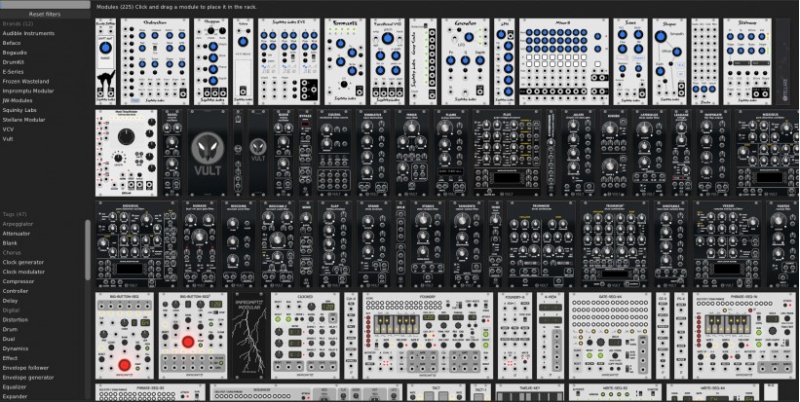This screenshot has height=402, width=800.
Task: Select the PHRASE-SEQ-16 module
Action: click(745, 336)
